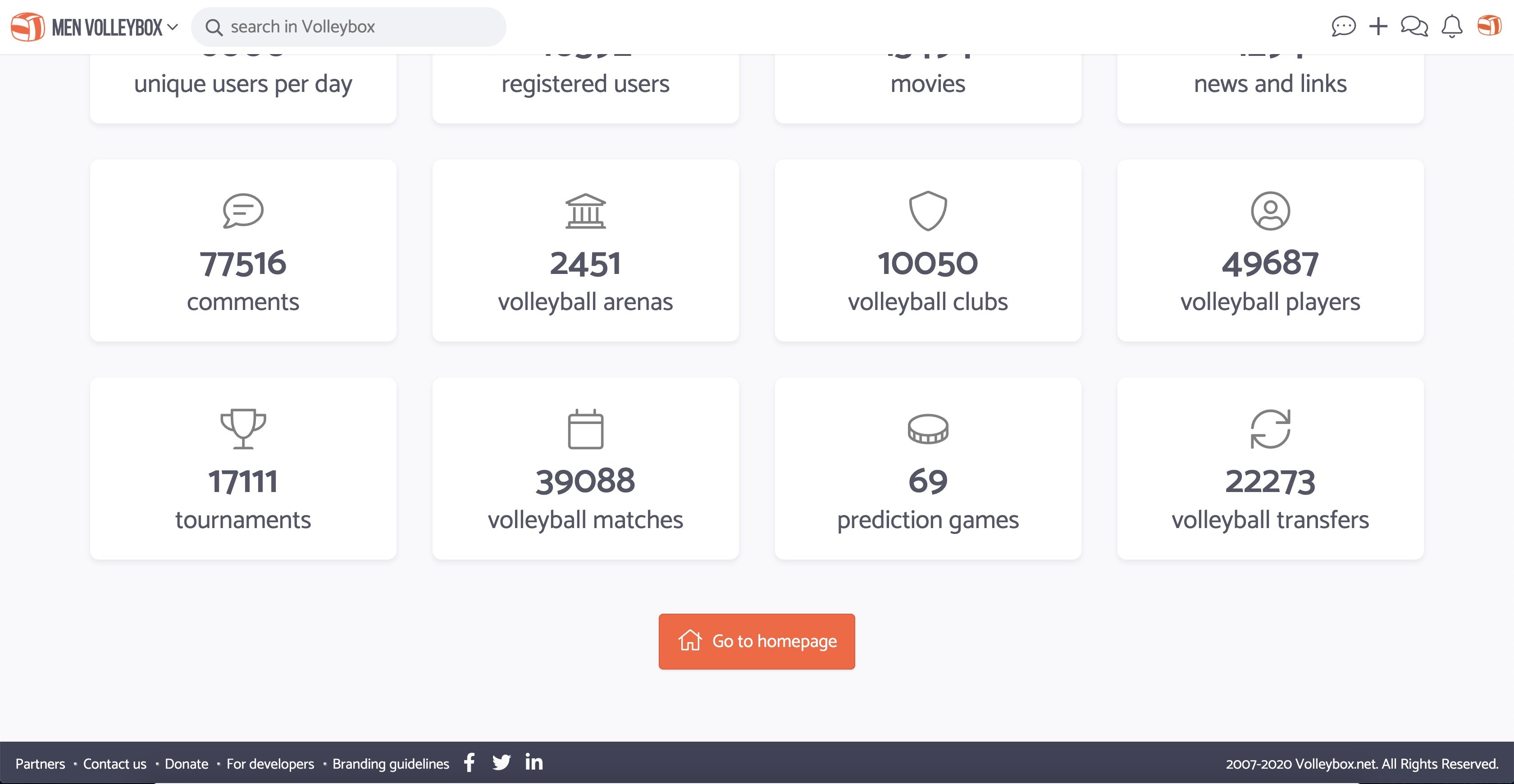1514x784 pixels.
Task: Click the 10050 clubs count
Action: point(928,263)
